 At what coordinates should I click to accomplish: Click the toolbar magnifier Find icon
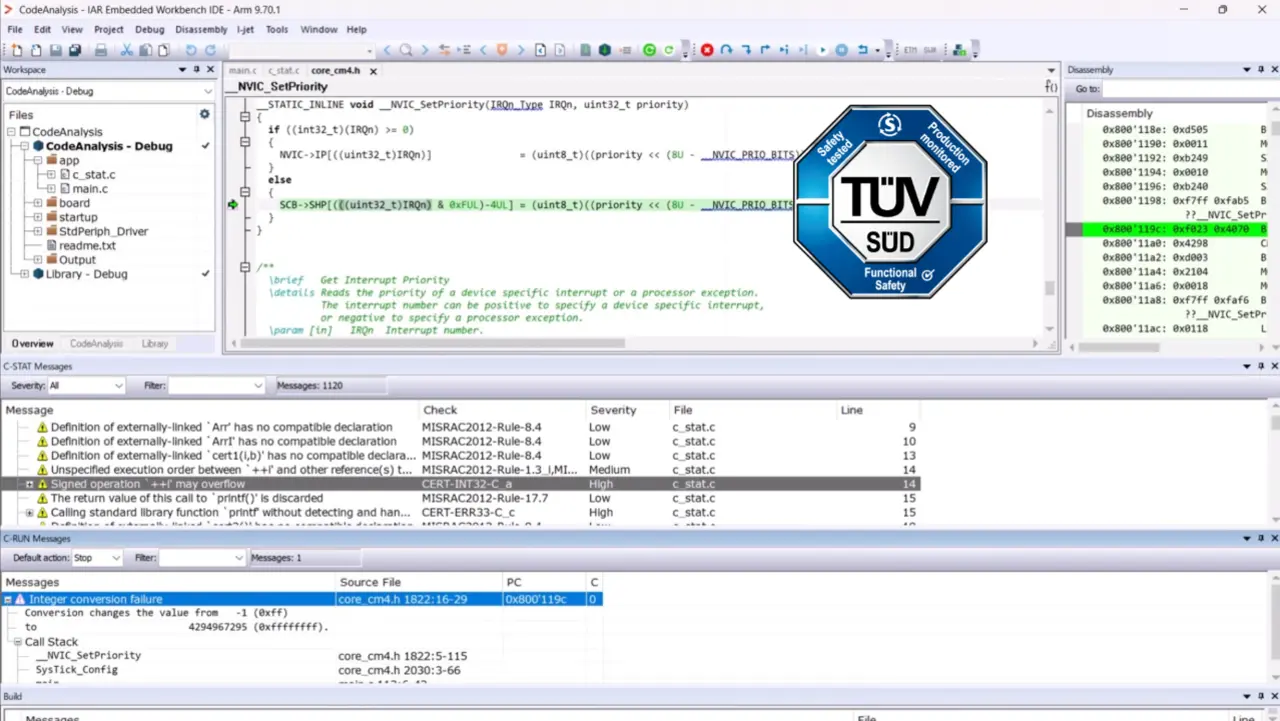[x=406, y=50]
